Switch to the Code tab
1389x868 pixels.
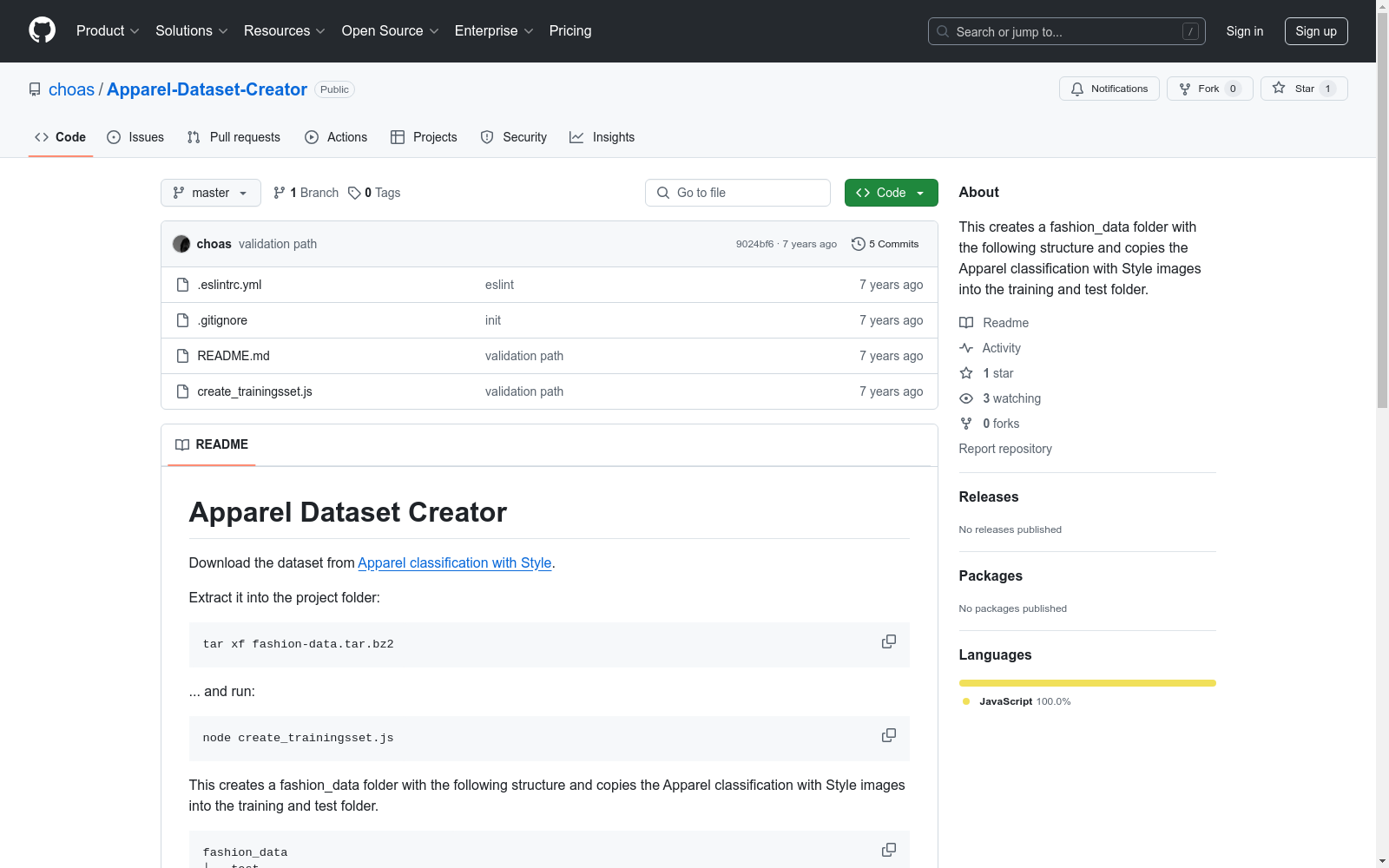61,137
